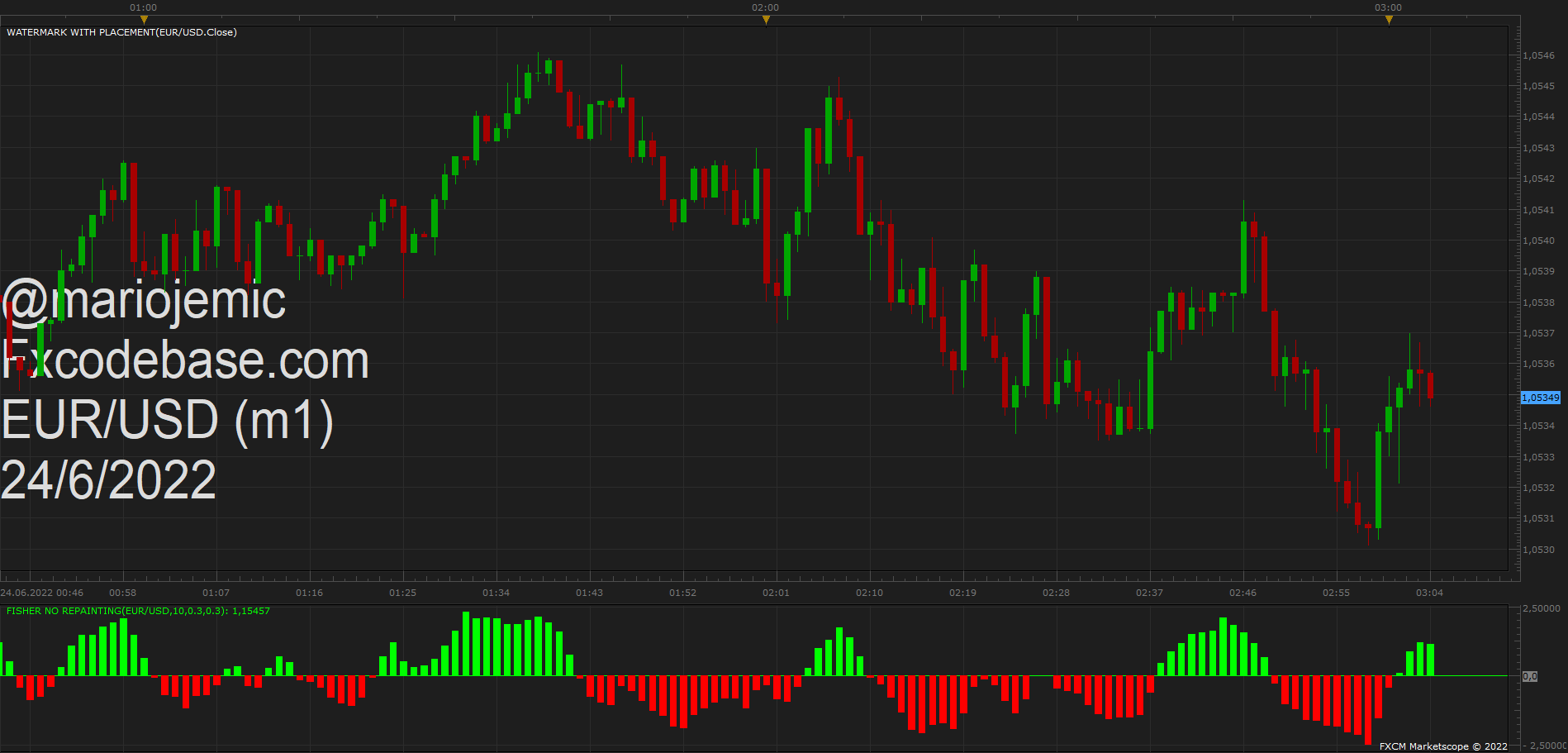Click the 1,0538 price axis label
Screen dimensions: 1568x753
click(x=1539, y=303)
